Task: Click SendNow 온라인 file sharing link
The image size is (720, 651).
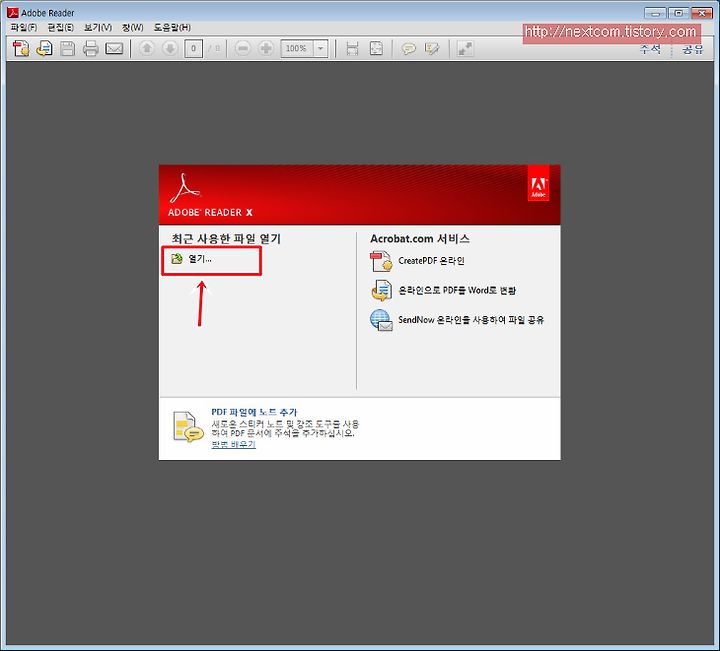Action: click(471, 320)
